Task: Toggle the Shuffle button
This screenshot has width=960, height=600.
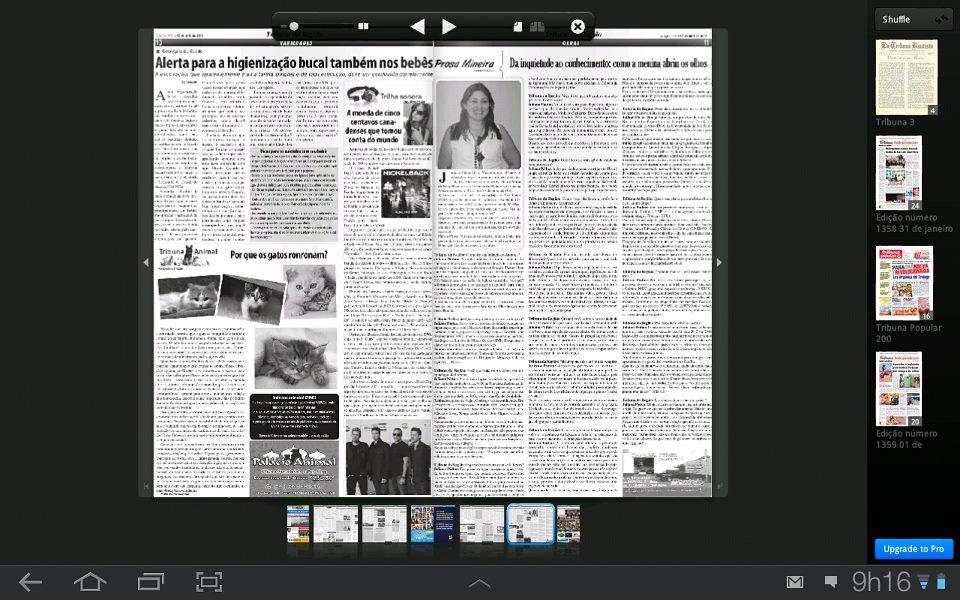Action: [x=914, y=19]
